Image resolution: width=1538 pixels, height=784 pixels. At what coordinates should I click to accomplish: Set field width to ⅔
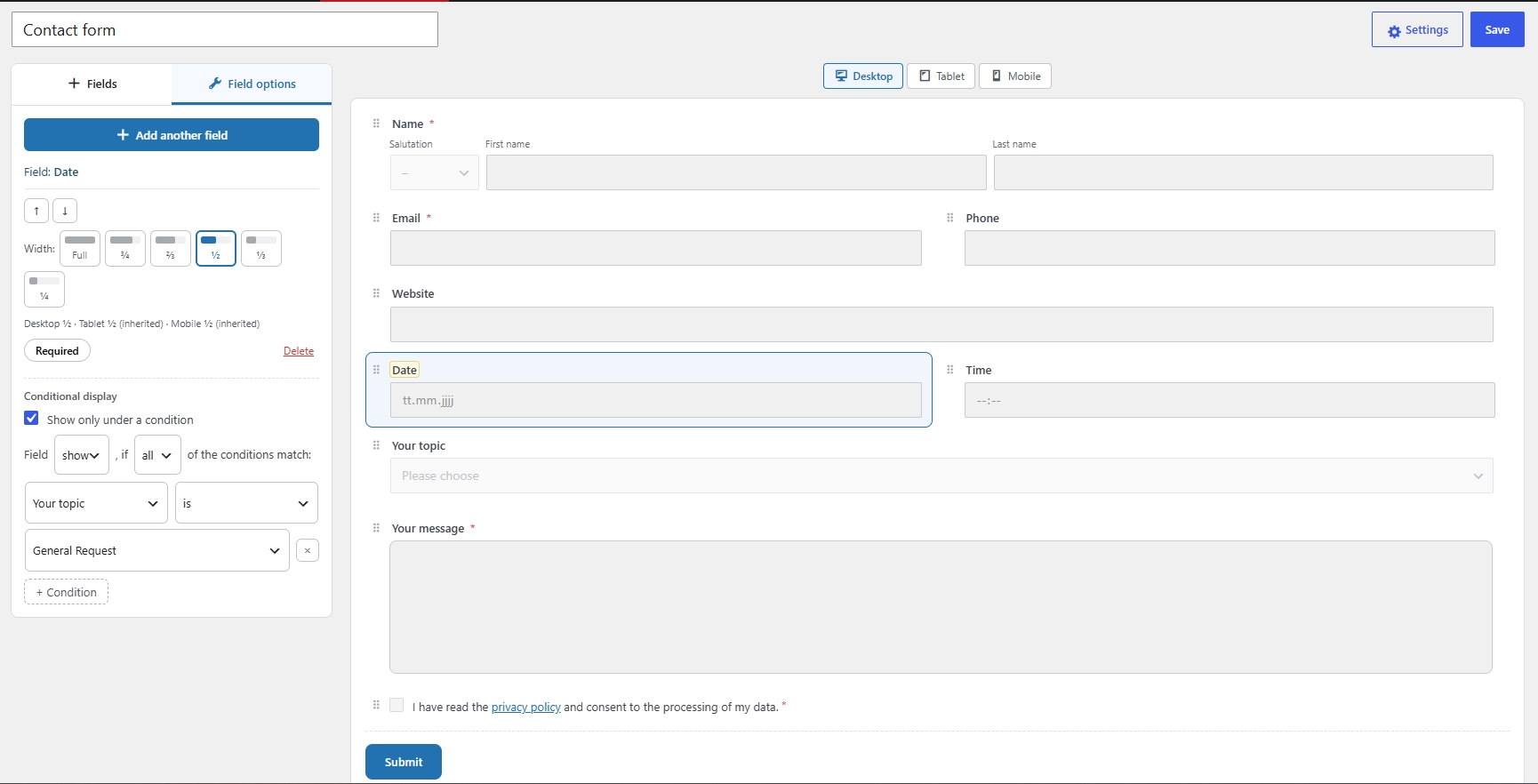pyautogui.click(x=171, y=249)
